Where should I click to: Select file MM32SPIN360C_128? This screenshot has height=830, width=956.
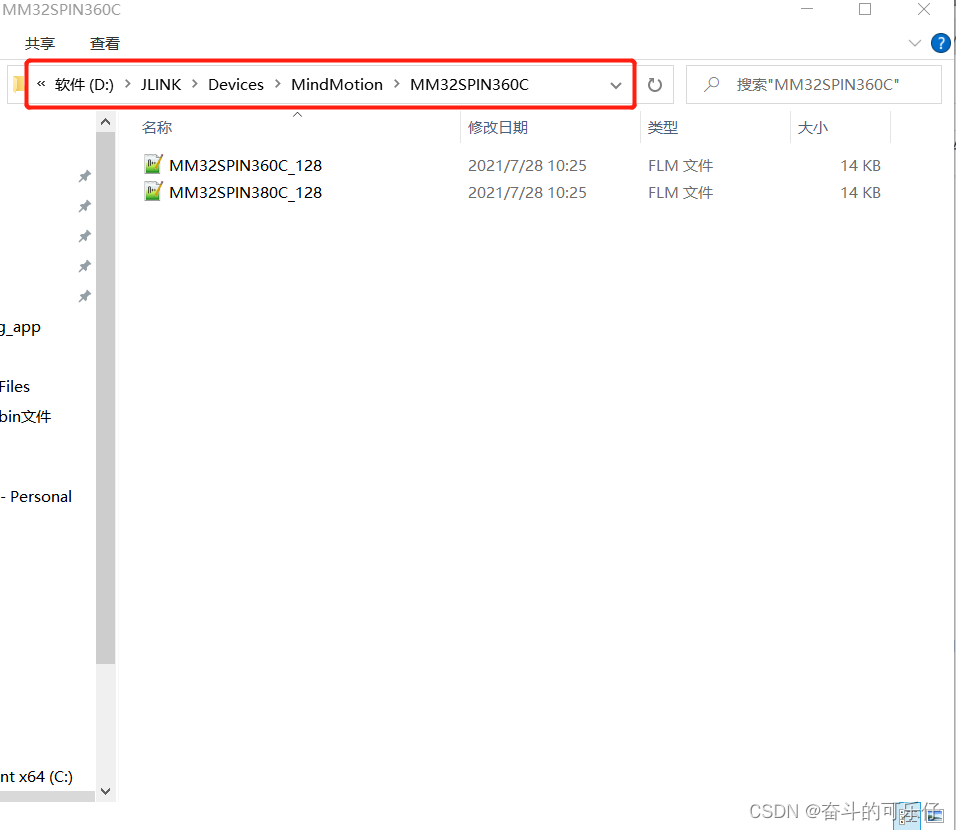(245, 166)
